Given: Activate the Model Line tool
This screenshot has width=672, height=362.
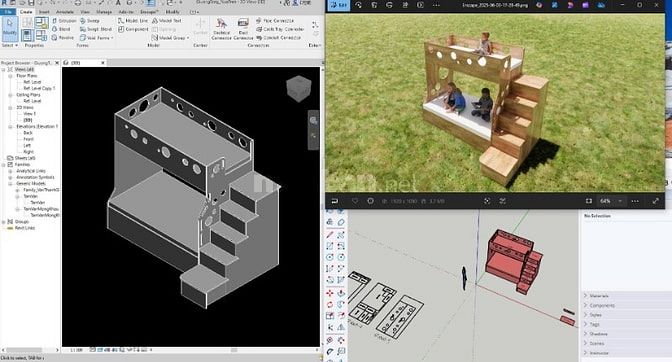Looking at the screenshot, I should coord(133,21).
